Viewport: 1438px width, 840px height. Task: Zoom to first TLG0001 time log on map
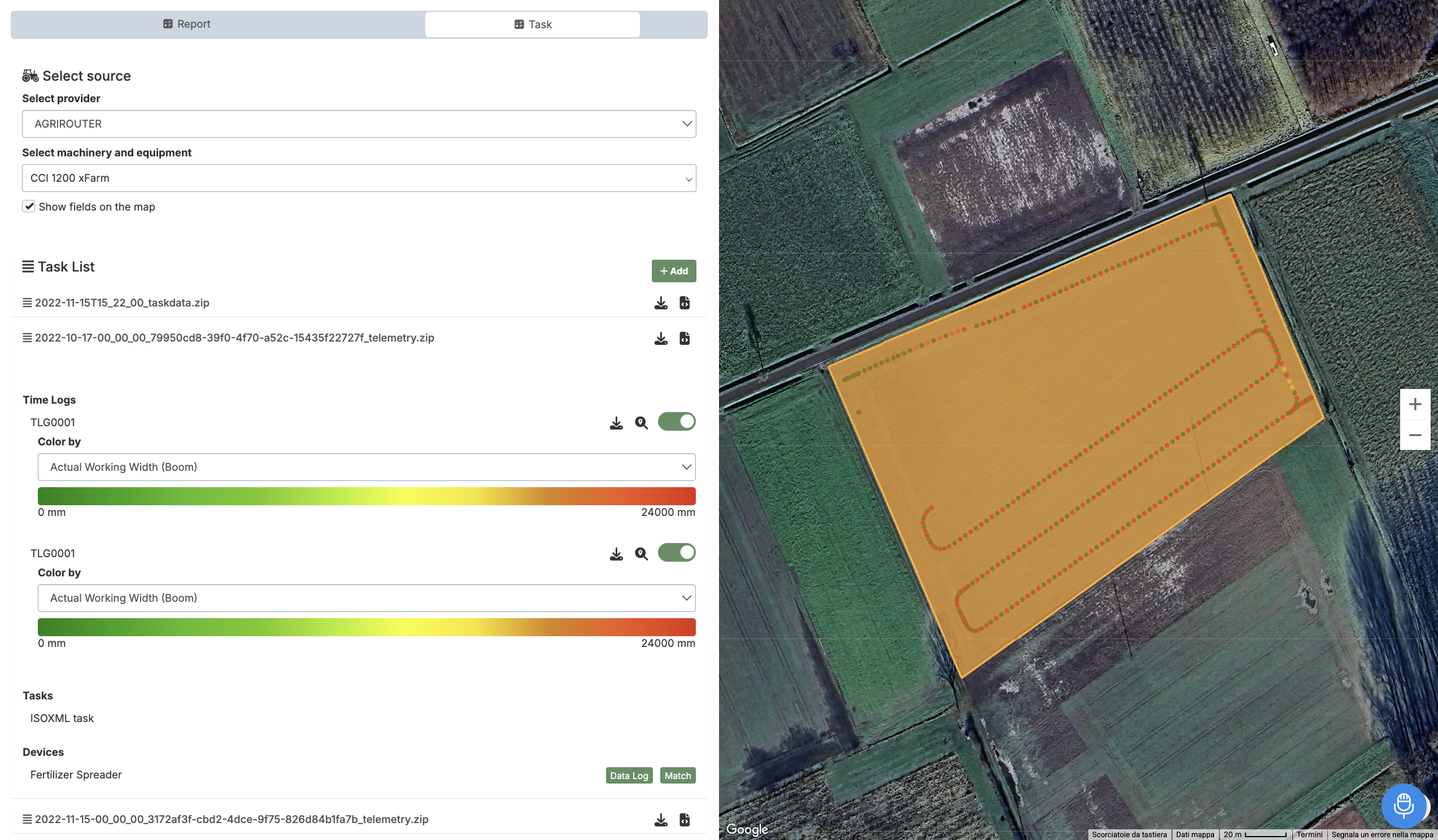[642, 423]
